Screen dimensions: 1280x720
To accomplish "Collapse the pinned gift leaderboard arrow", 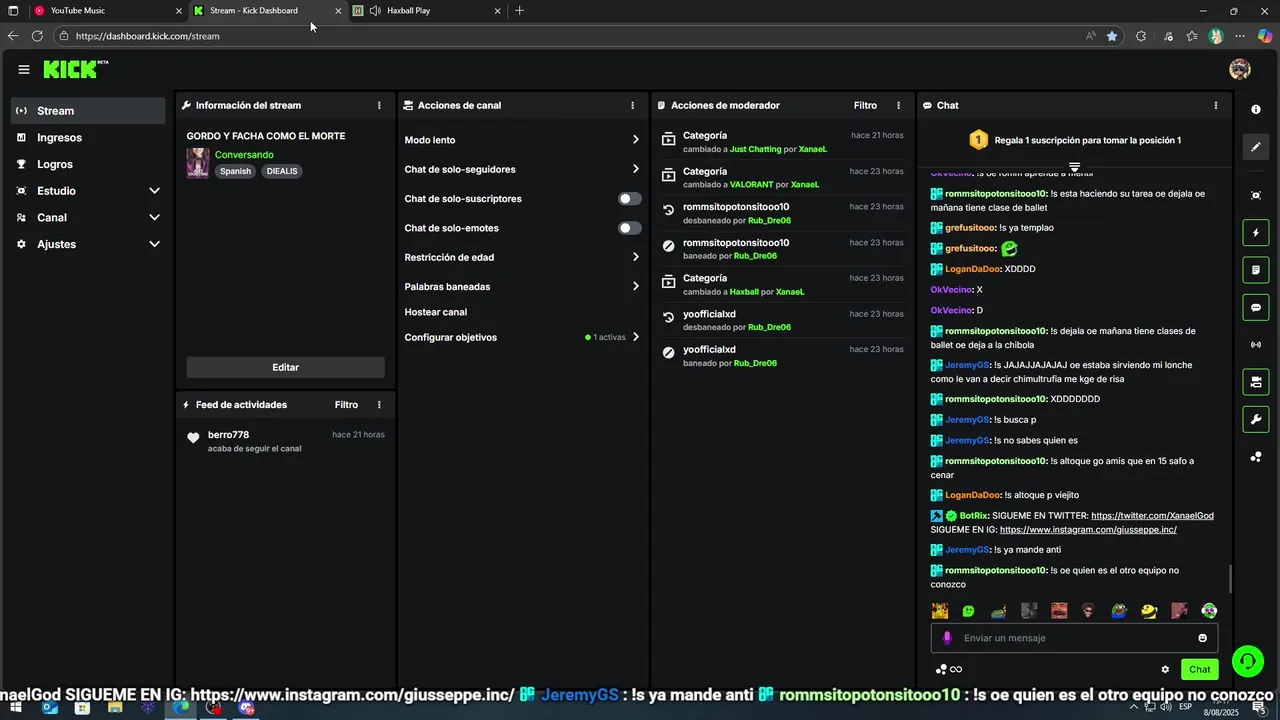I will coord(1074,167).
